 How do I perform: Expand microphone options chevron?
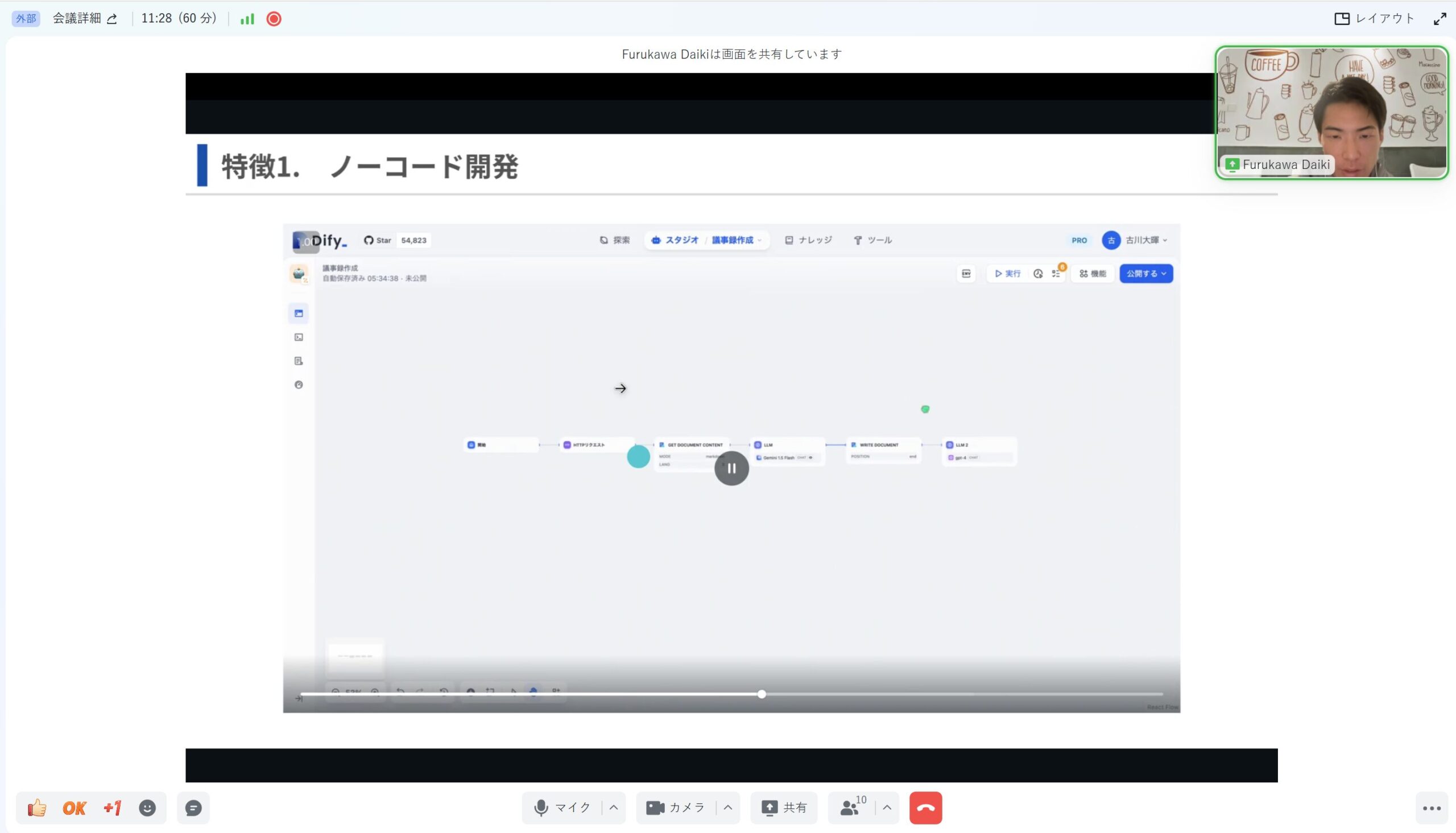click(x=614, y=807)
